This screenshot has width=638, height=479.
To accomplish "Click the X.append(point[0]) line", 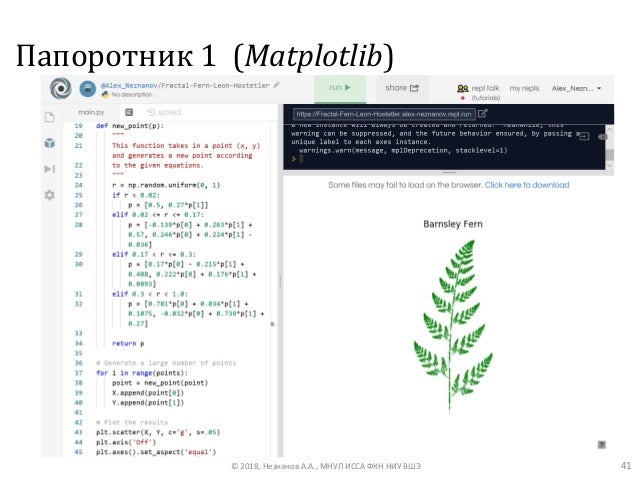I will (148, 393).
